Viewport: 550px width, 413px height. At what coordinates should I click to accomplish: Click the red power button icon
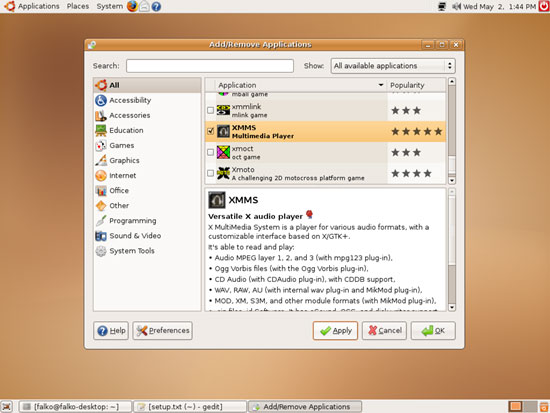tap(544, 6)
